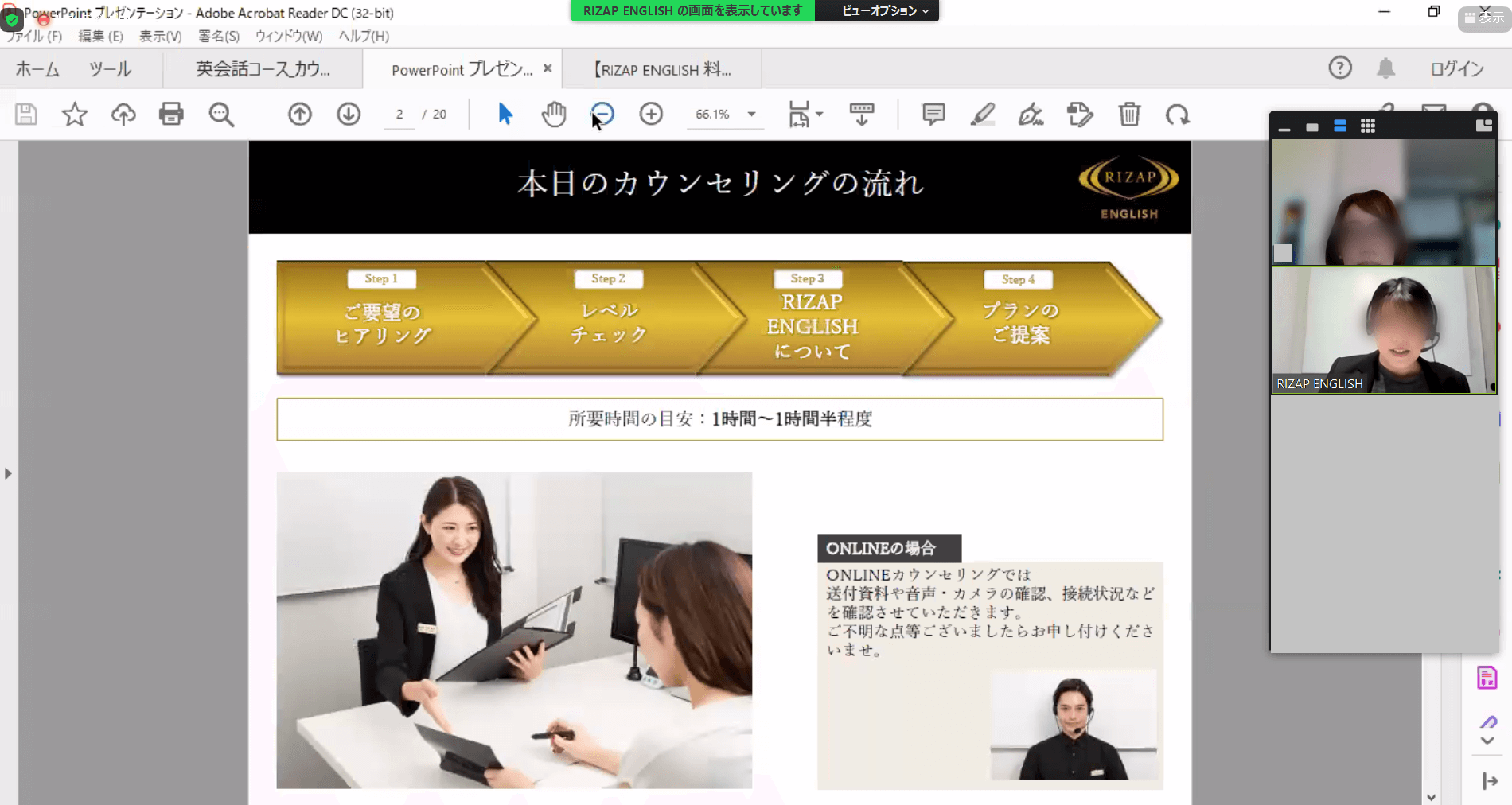Open notifications via the bell icon

pyautogui.click(x=1386, y=68)
